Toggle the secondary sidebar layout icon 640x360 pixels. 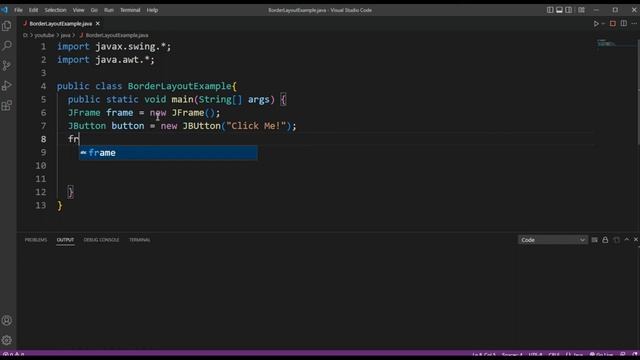569,10
